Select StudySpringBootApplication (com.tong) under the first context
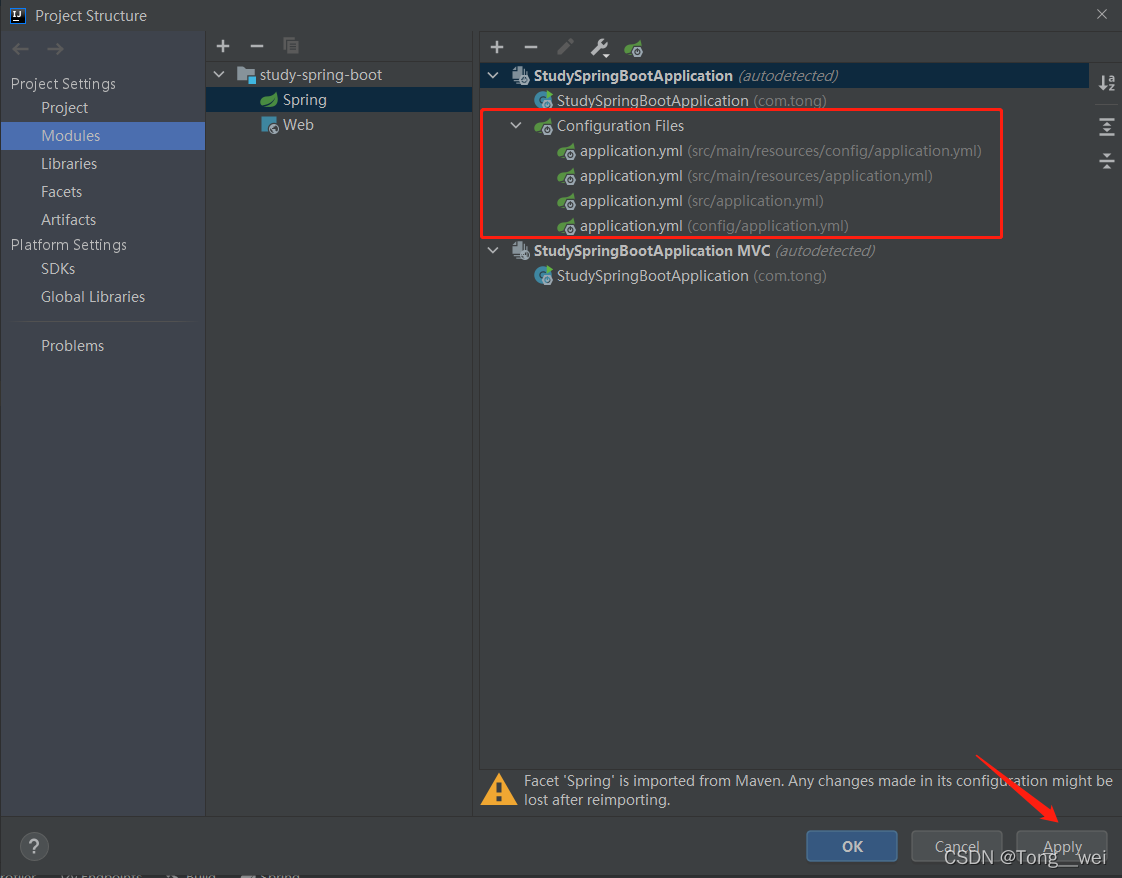 point(784,100)
